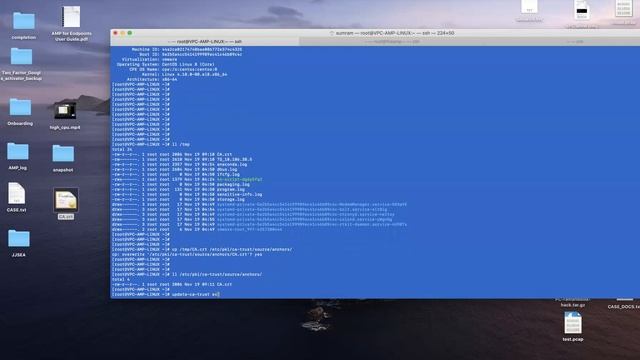Click the 'cp /tmp/CA.crt' command line

pos(202,249)
